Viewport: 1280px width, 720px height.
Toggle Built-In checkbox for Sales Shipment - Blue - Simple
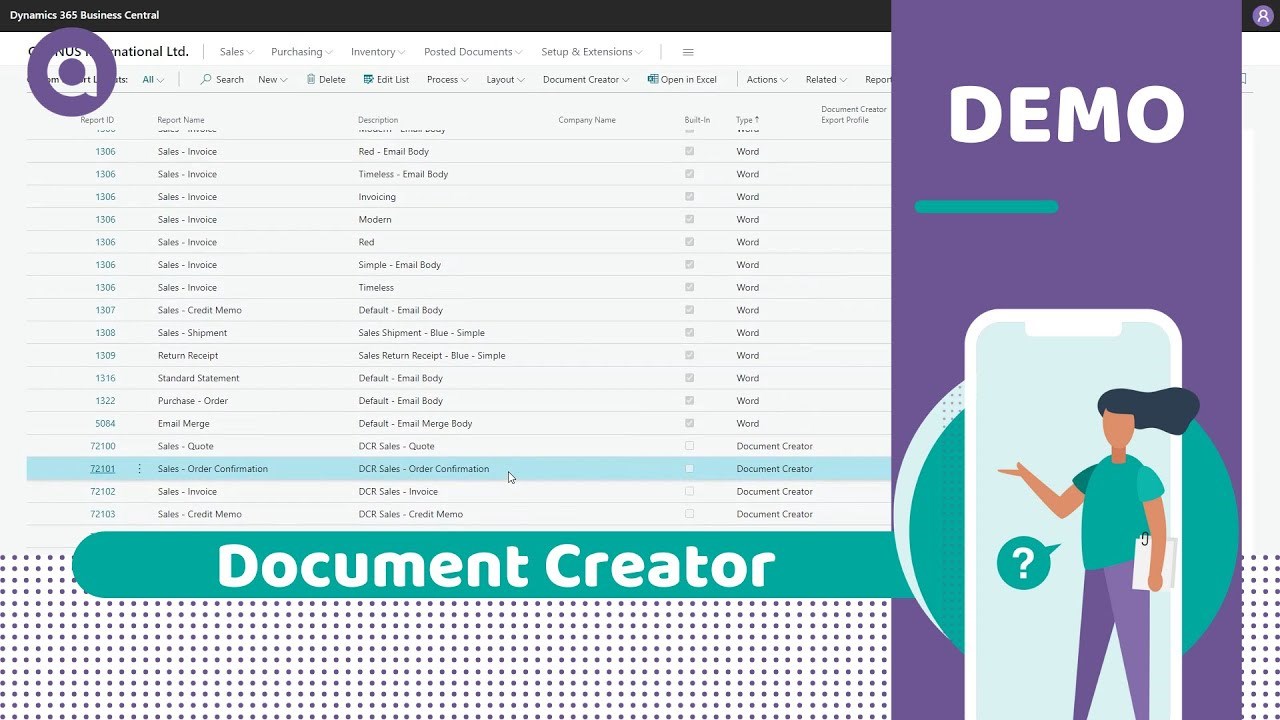[689, 333]
